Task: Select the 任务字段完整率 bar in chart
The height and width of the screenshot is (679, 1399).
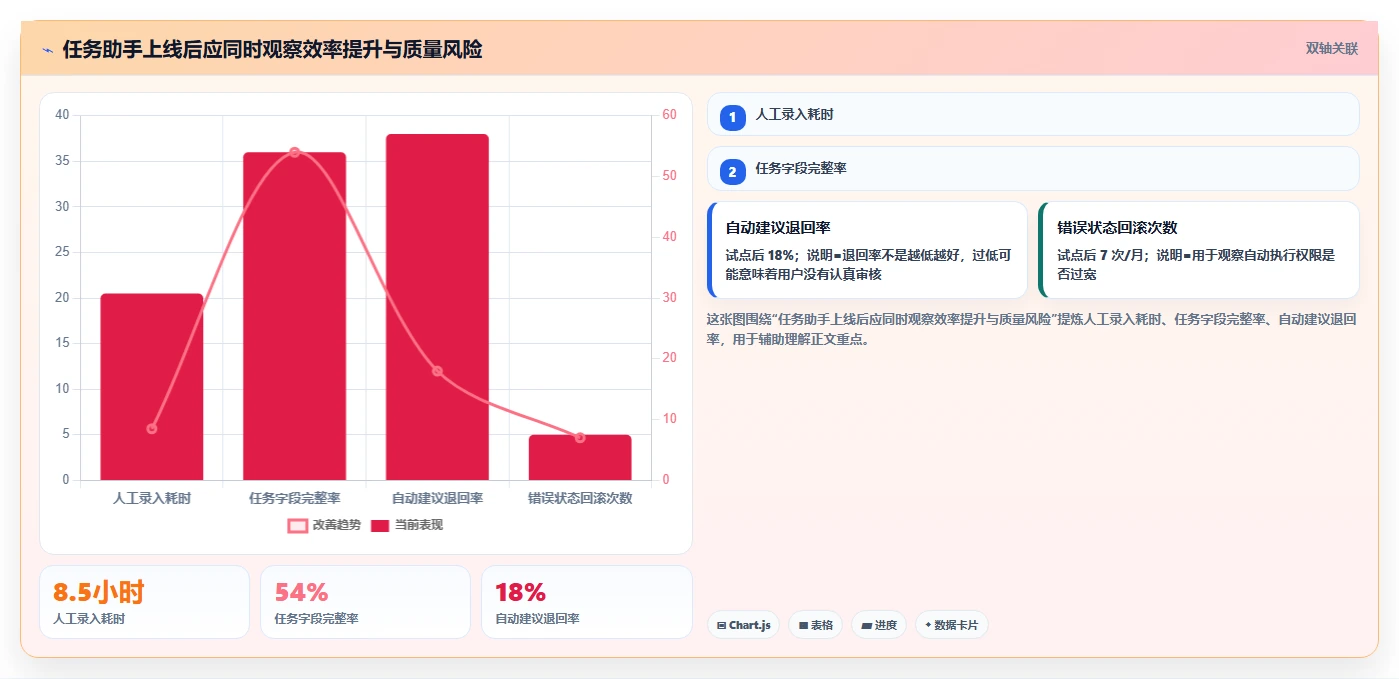Action: pos(294,316)
